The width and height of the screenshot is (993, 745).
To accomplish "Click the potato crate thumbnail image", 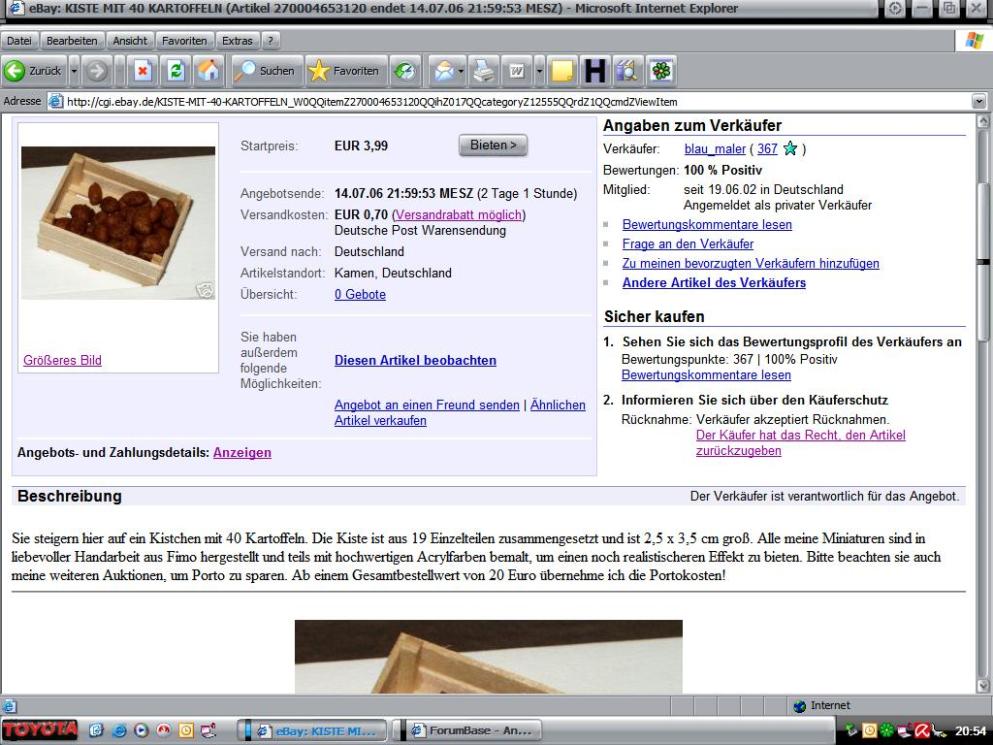I will click(x=118, y=222).
